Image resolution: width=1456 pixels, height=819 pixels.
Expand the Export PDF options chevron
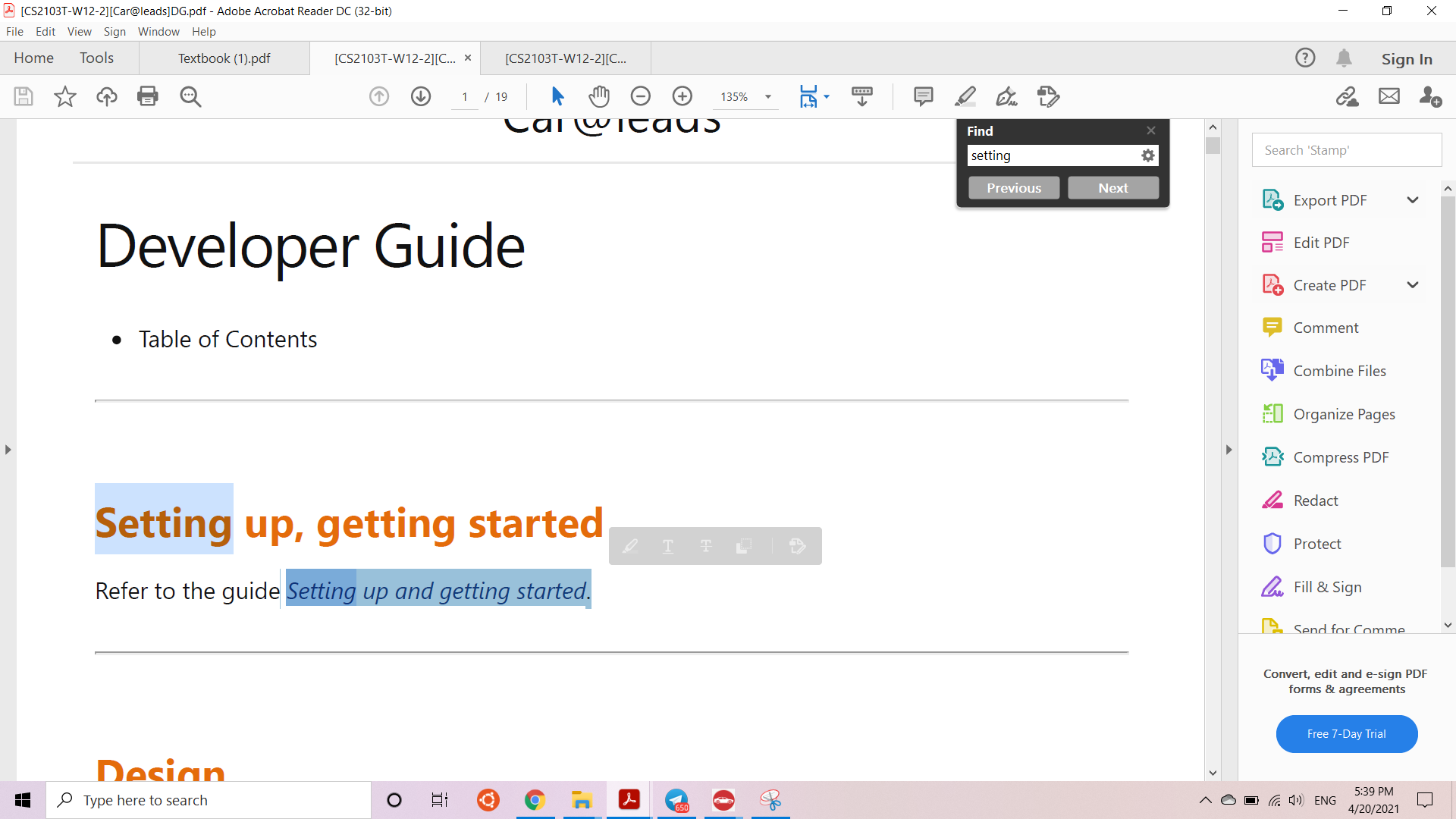coord(1413,200)
